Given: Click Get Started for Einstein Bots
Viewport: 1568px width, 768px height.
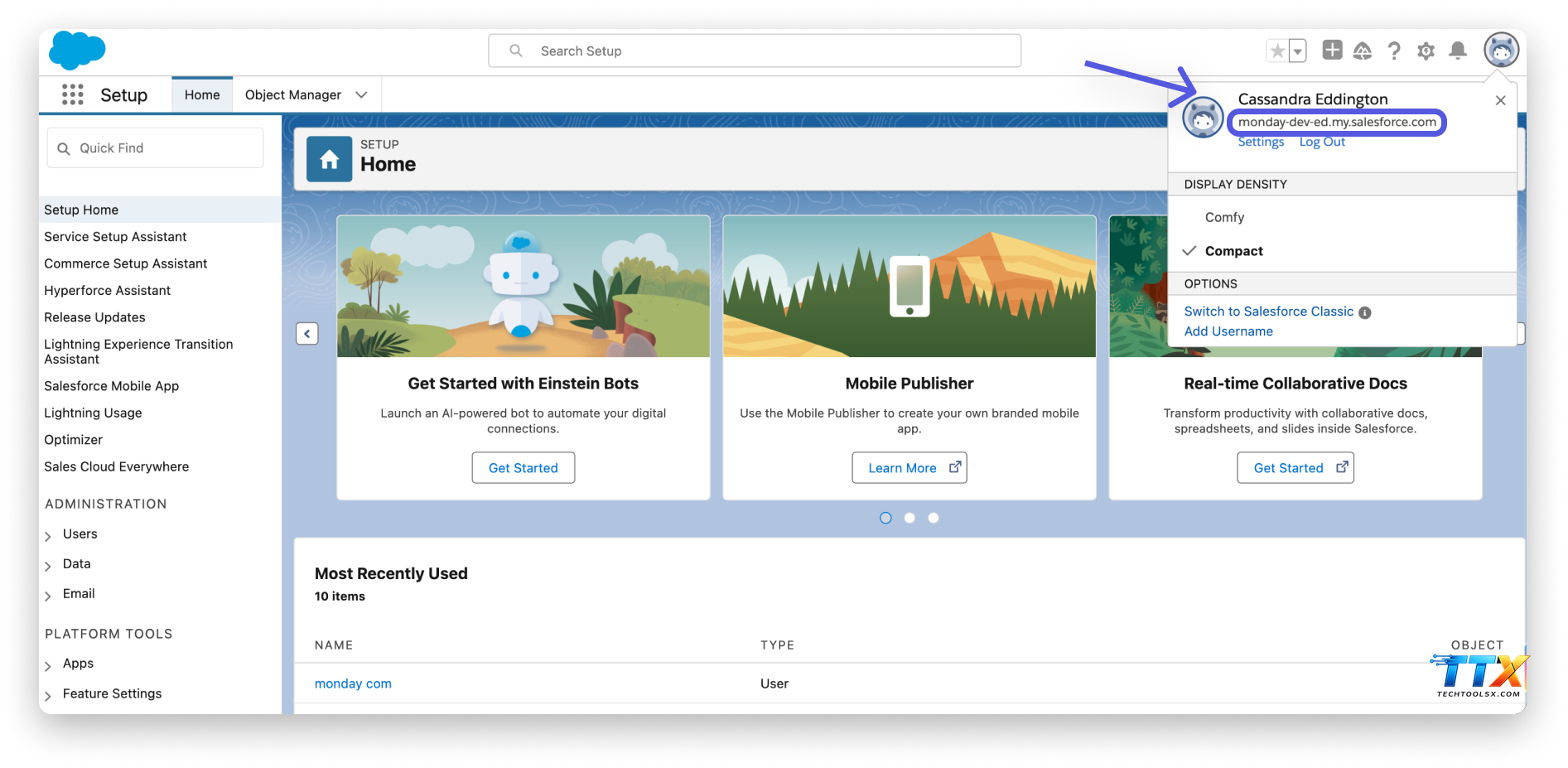Looking at the screenshot, I should click(523, 467).
